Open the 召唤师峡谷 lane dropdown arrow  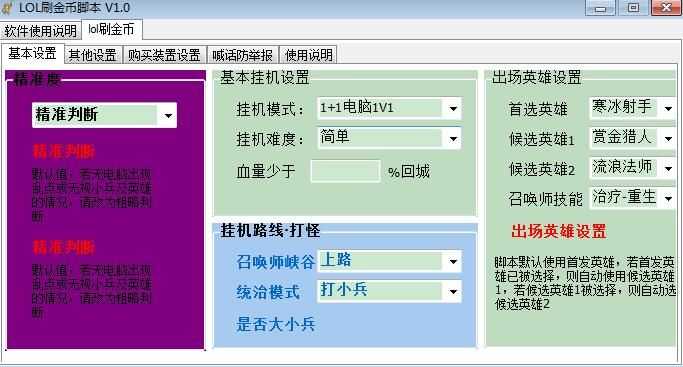pyautogui.click(x=453, y=262)
